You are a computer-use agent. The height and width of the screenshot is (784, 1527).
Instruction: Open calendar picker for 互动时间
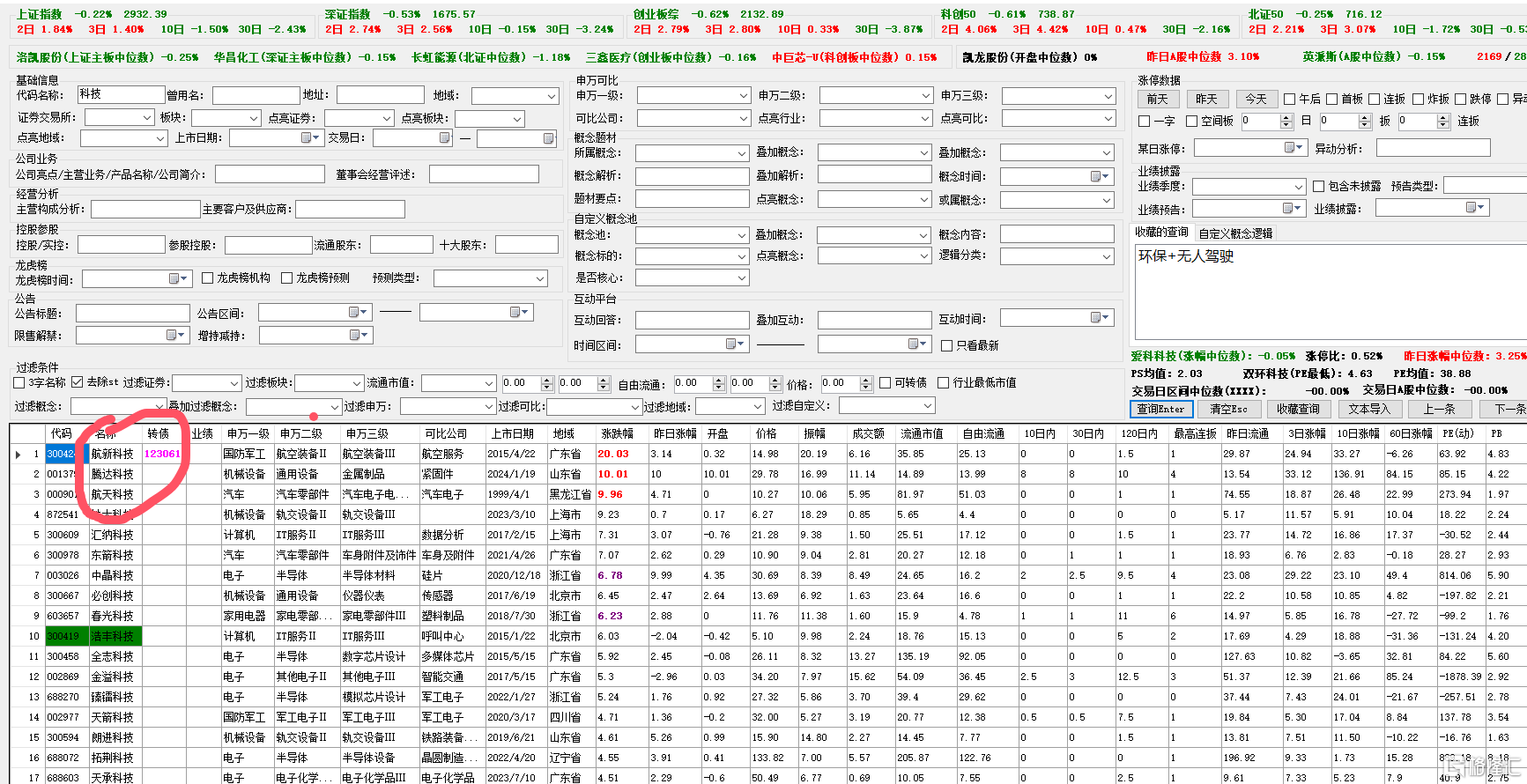[1100, 317]
